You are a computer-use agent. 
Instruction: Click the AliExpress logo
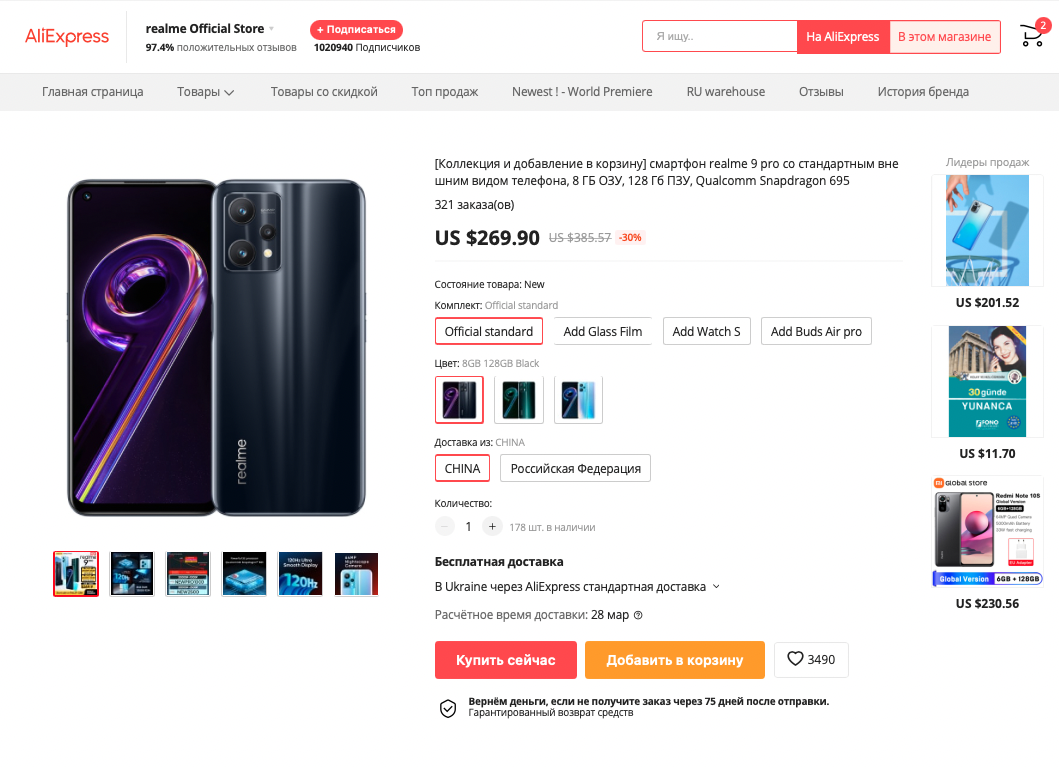[67, 37]
